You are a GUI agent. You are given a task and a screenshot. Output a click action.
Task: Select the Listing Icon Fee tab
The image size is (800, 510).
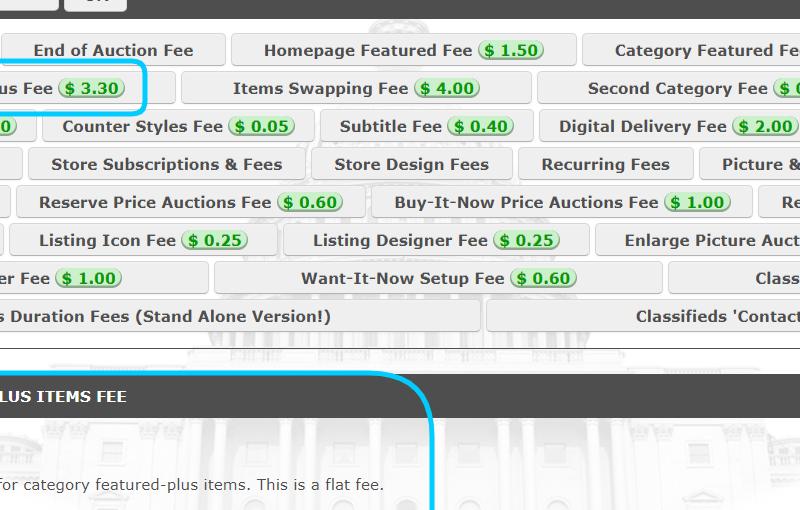pyautogui.click(x=143, y=240)
